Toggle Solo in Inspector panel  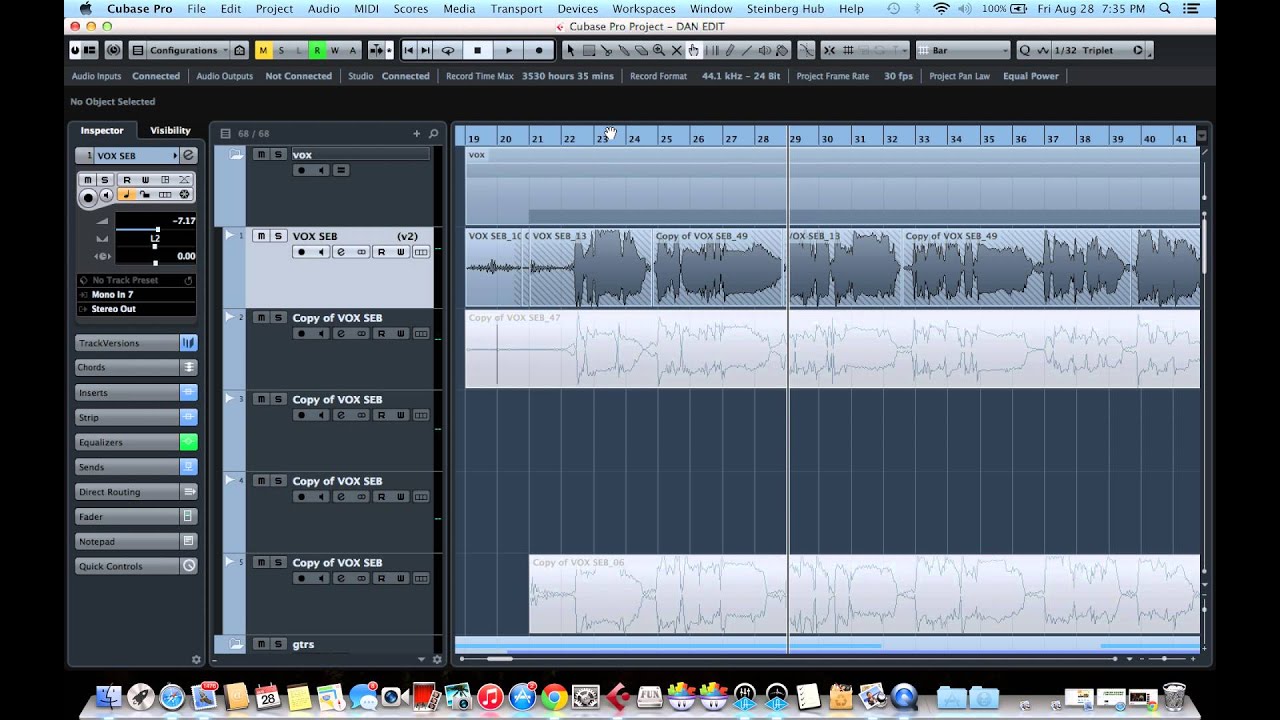click(105, 180)
